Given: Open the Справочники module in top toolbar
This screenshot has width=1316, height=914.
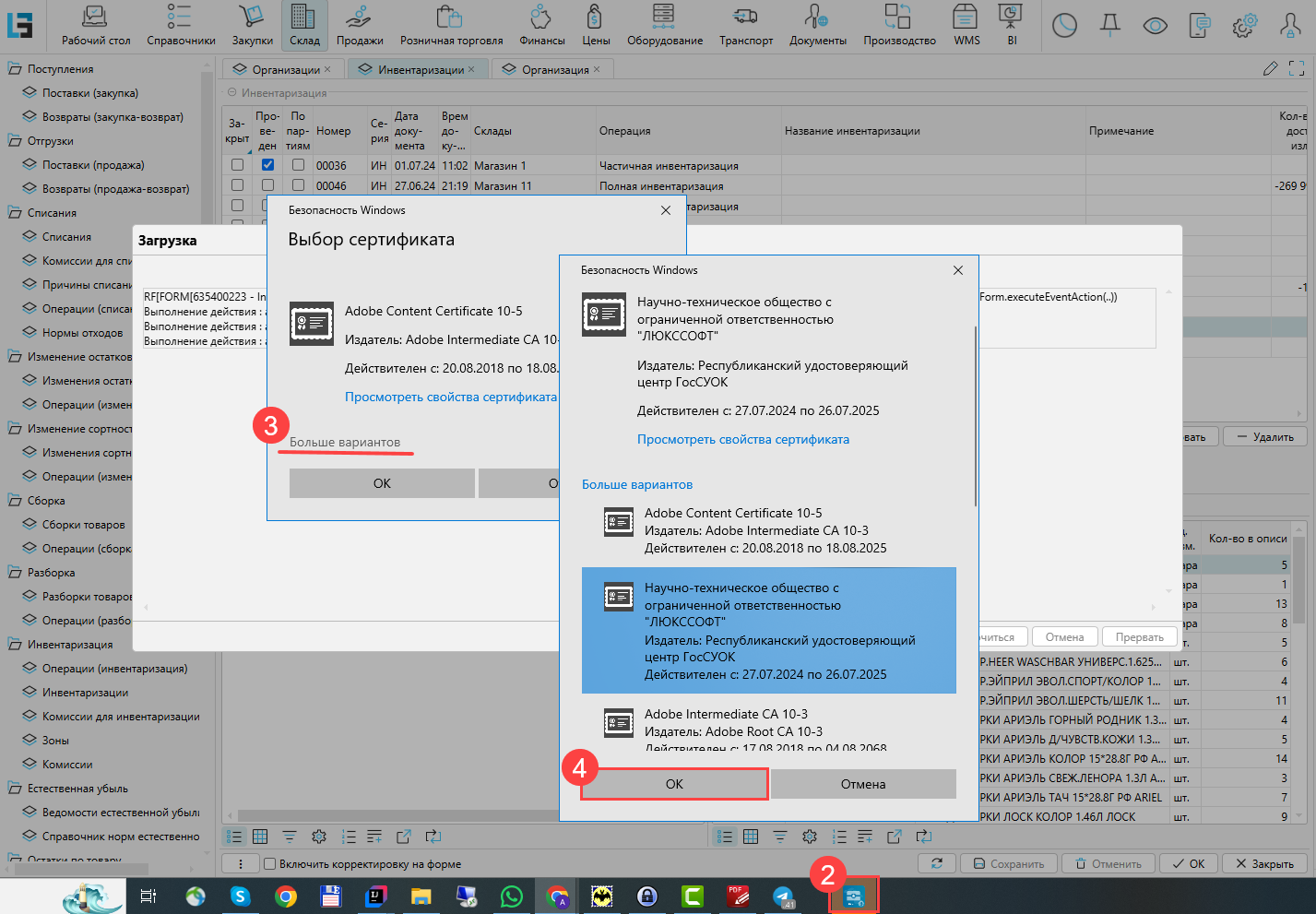Looking at the screenshot, I should tap(181, 25).
